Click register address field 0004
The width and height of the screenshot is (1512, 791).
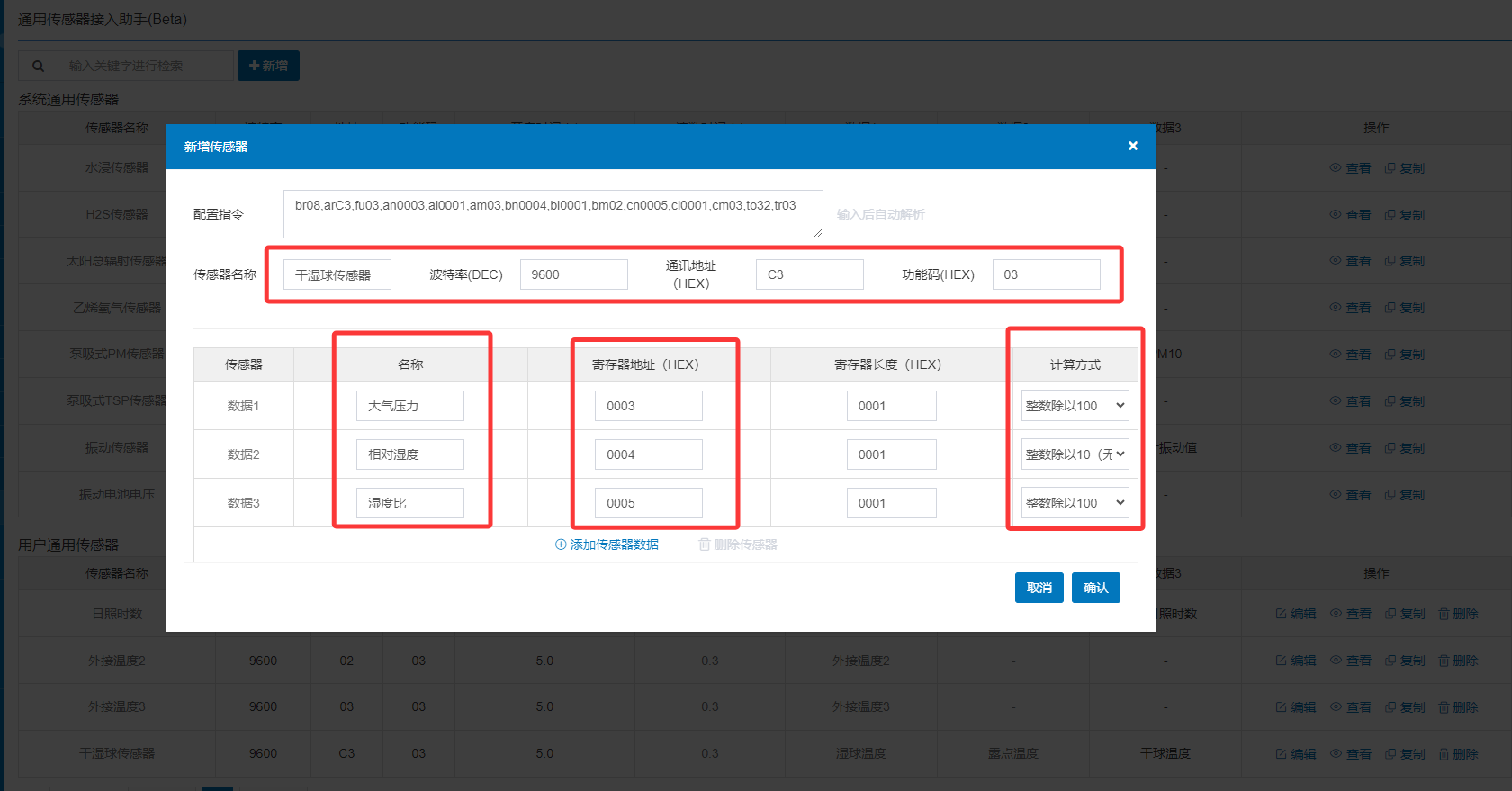tap(649, 454)
